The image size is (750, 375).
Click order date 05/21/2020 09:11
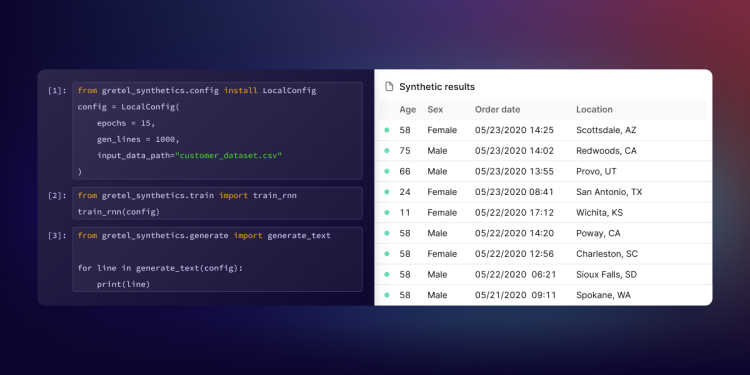pyautogui.click(x=515, y=295)
